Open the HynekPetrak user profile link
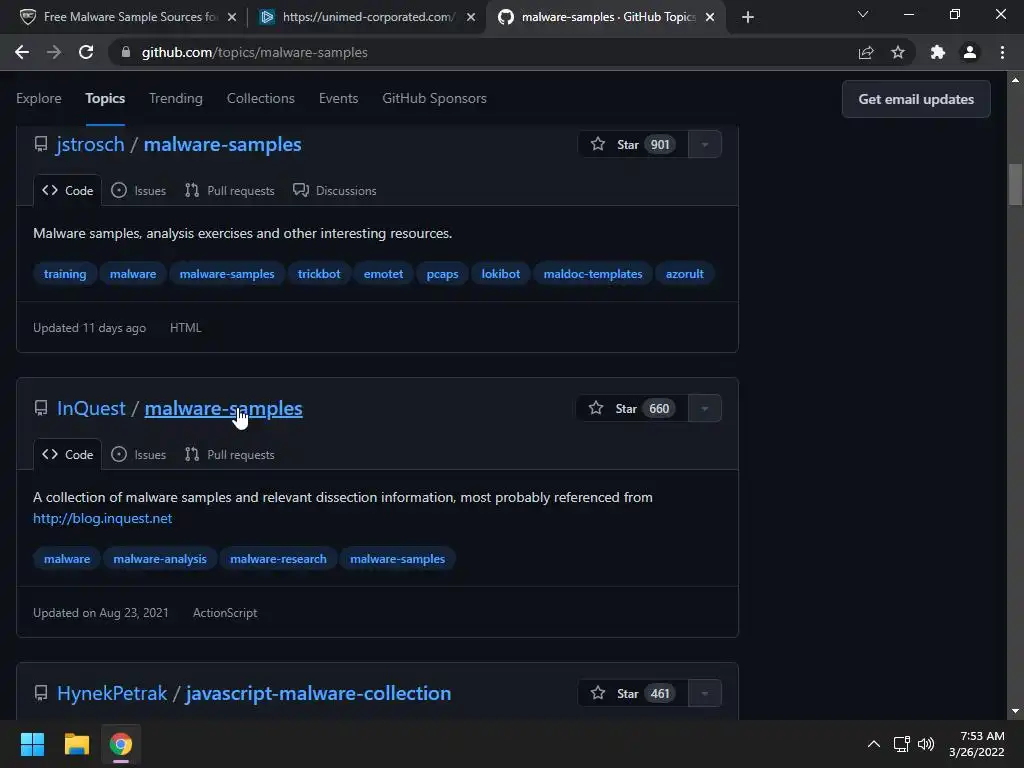Screen dimensions: 1024x768 [x=112, y=693]
